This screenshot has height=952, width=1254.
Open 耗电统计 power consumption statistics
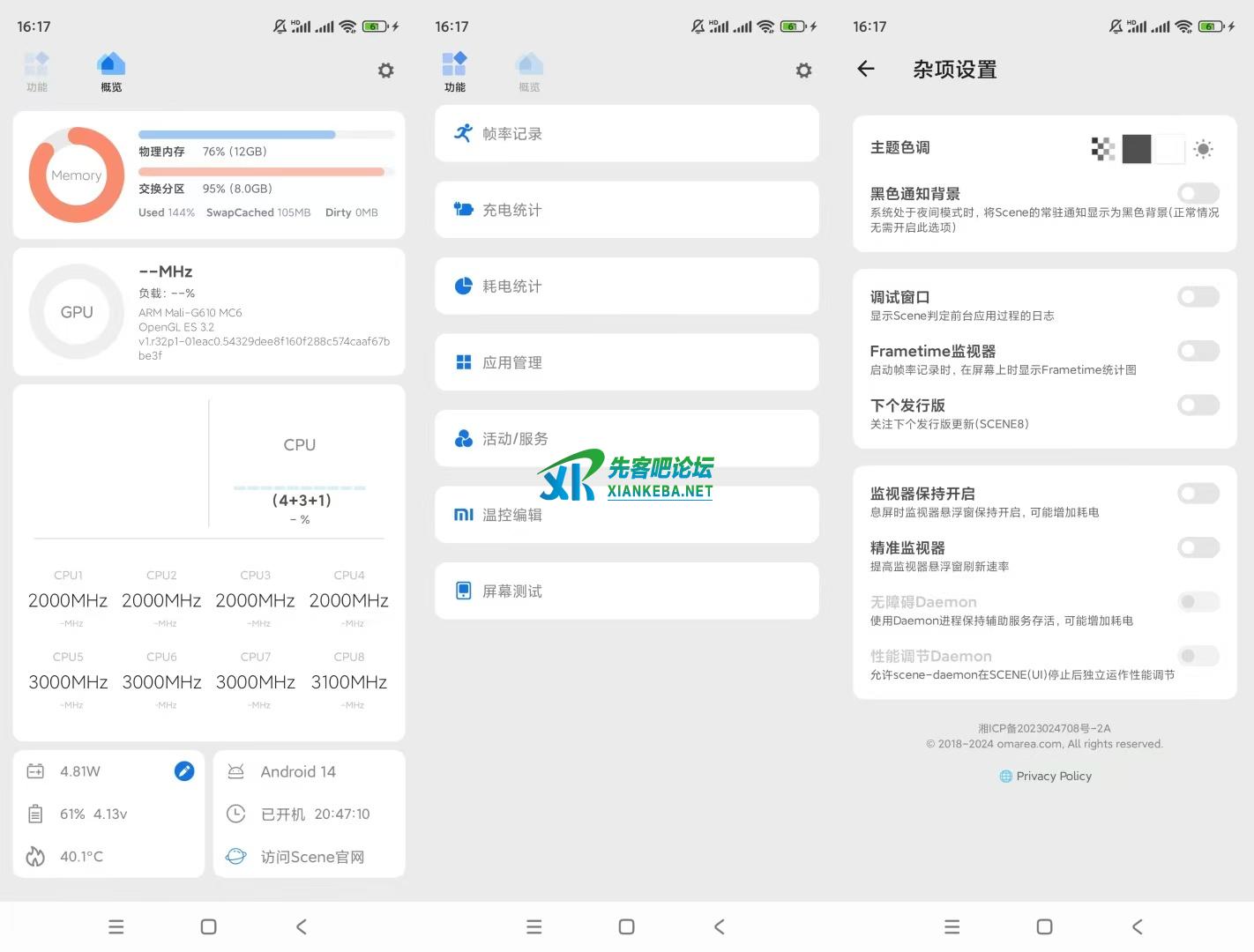tap(626, 286)
